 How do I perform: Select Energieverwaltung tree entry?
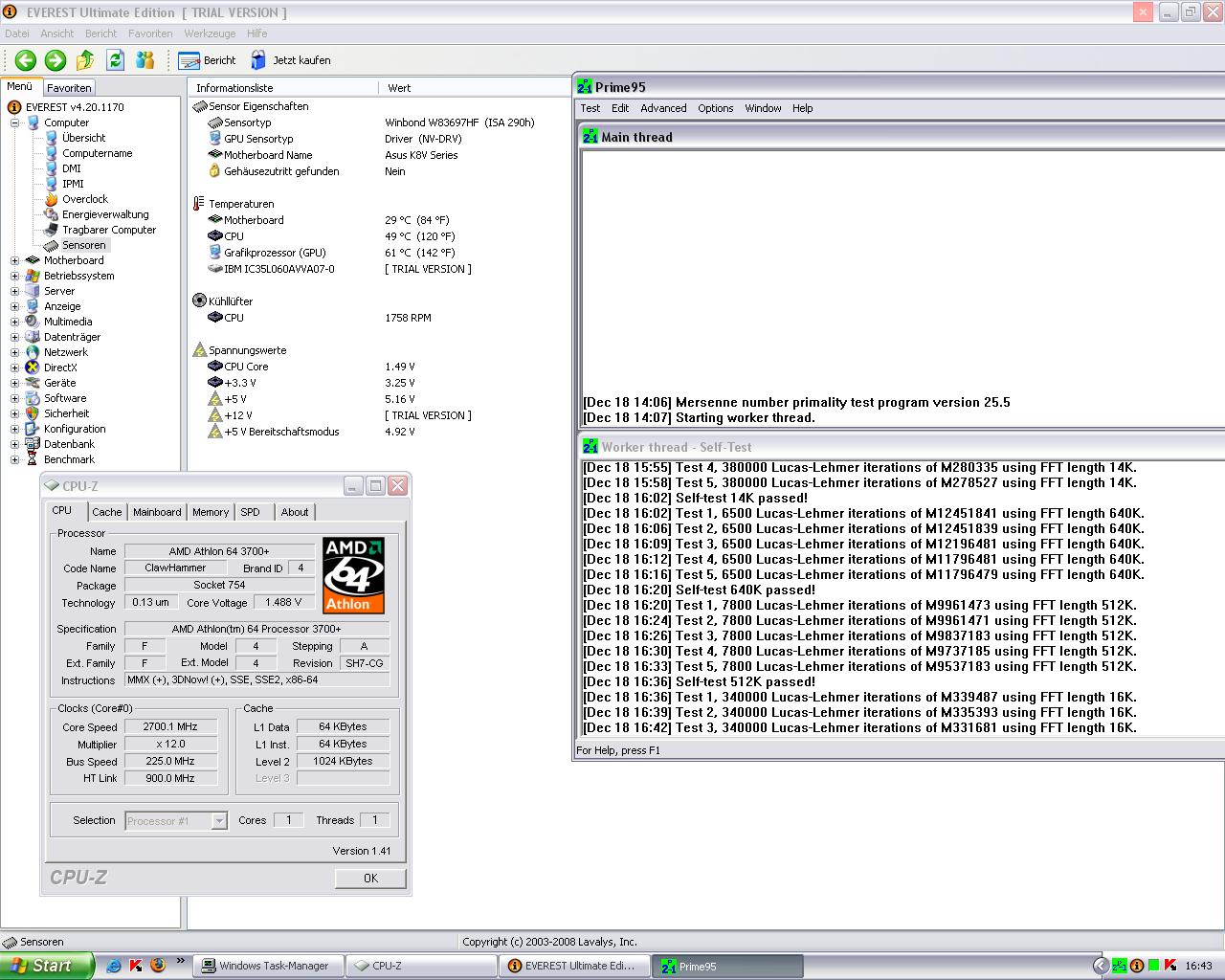[x=105, y=214]
